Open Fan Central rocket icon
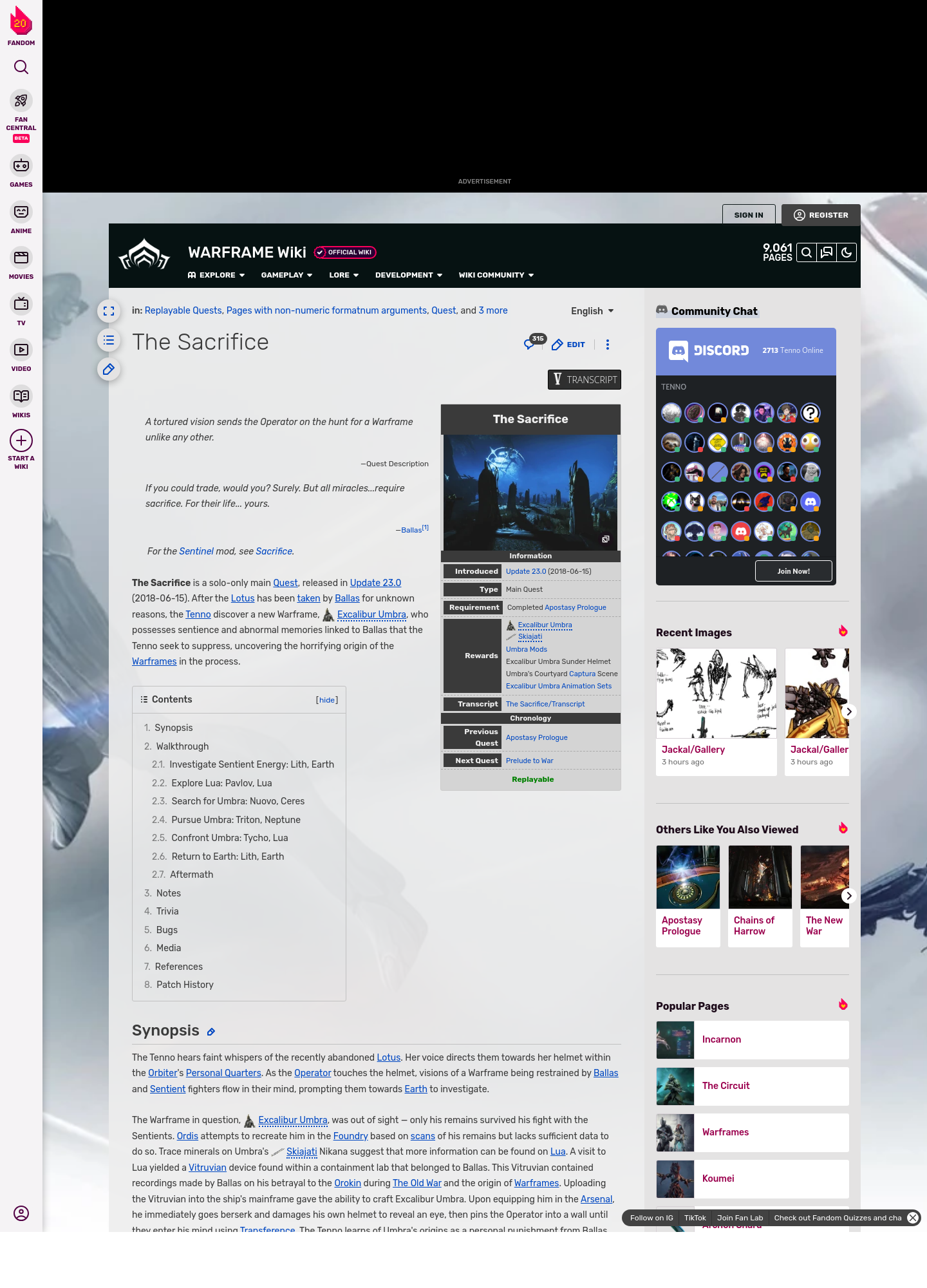This screenshot has height=1288, width=927. (x=21, y=101)
